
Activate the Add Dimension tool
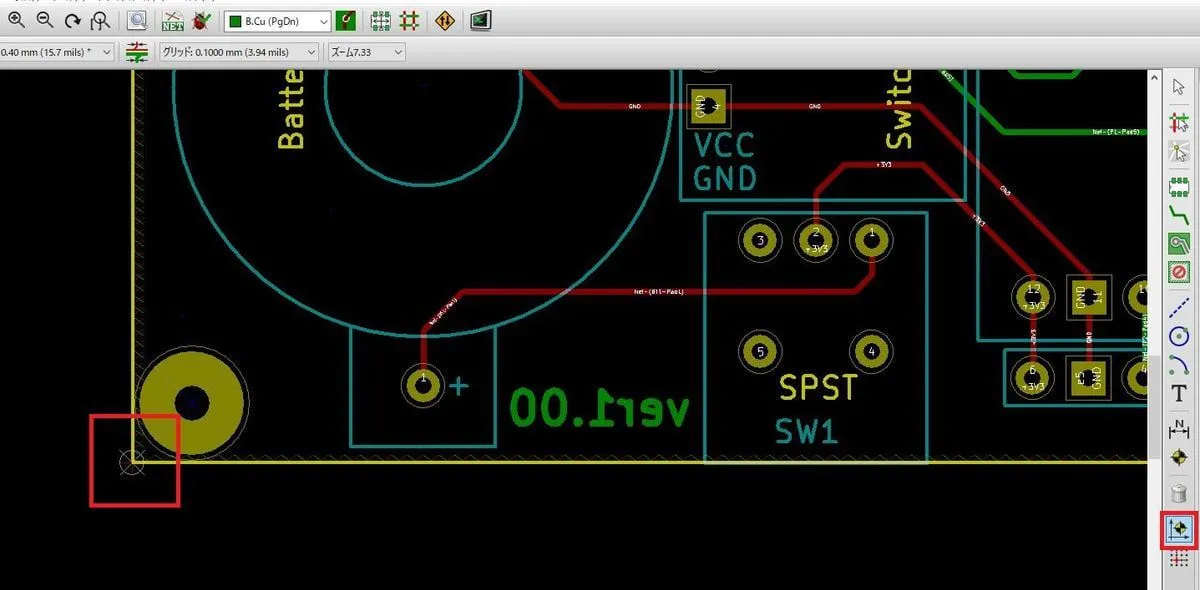point(1179,428)
